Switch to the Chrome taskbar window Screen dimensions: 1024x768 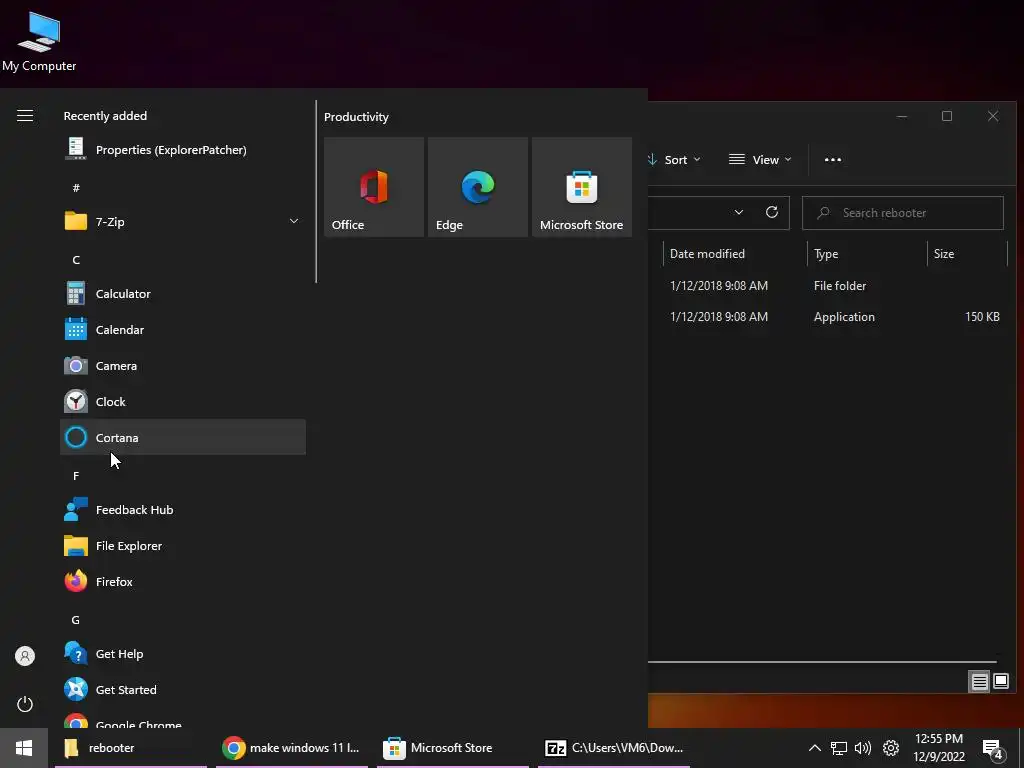click(292, 748)
